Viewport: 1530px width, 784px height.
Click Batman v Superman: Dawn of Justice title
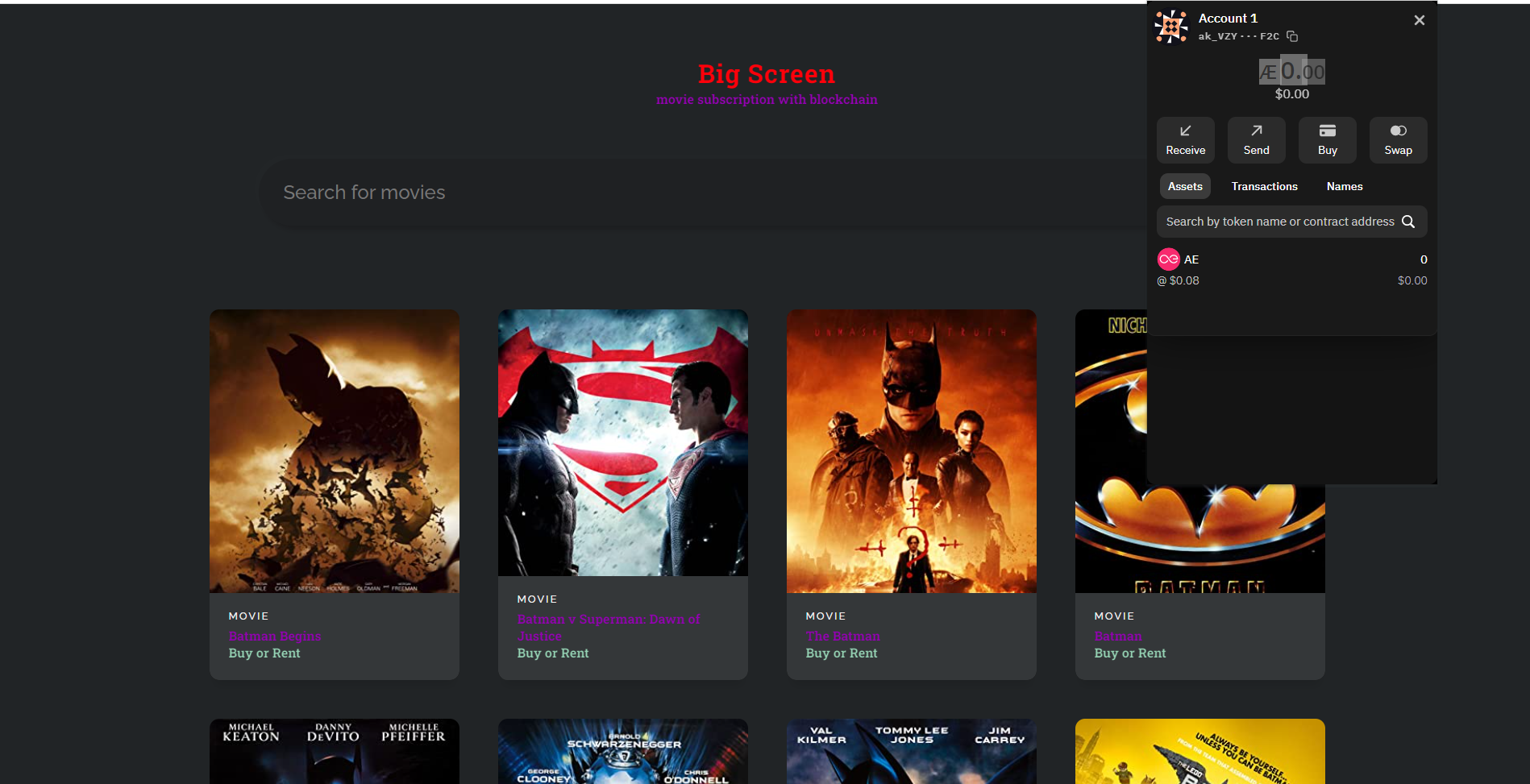609,628
